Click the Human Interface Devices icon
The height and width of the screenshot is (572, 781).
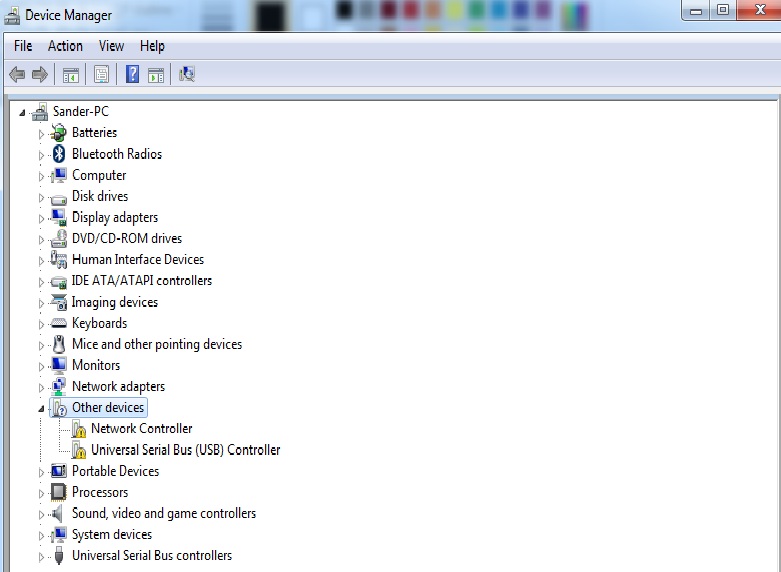click(x=59, y=260)
